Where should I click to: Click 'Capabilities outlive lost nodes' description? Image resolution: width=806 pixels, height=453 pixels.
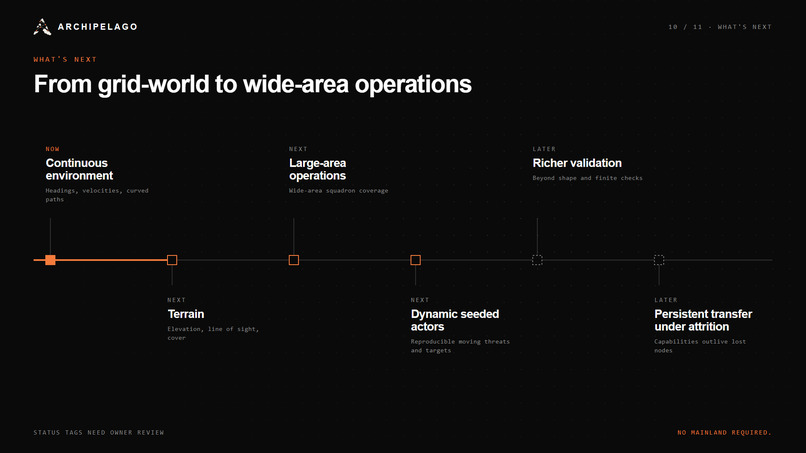(x=700, y=346)
